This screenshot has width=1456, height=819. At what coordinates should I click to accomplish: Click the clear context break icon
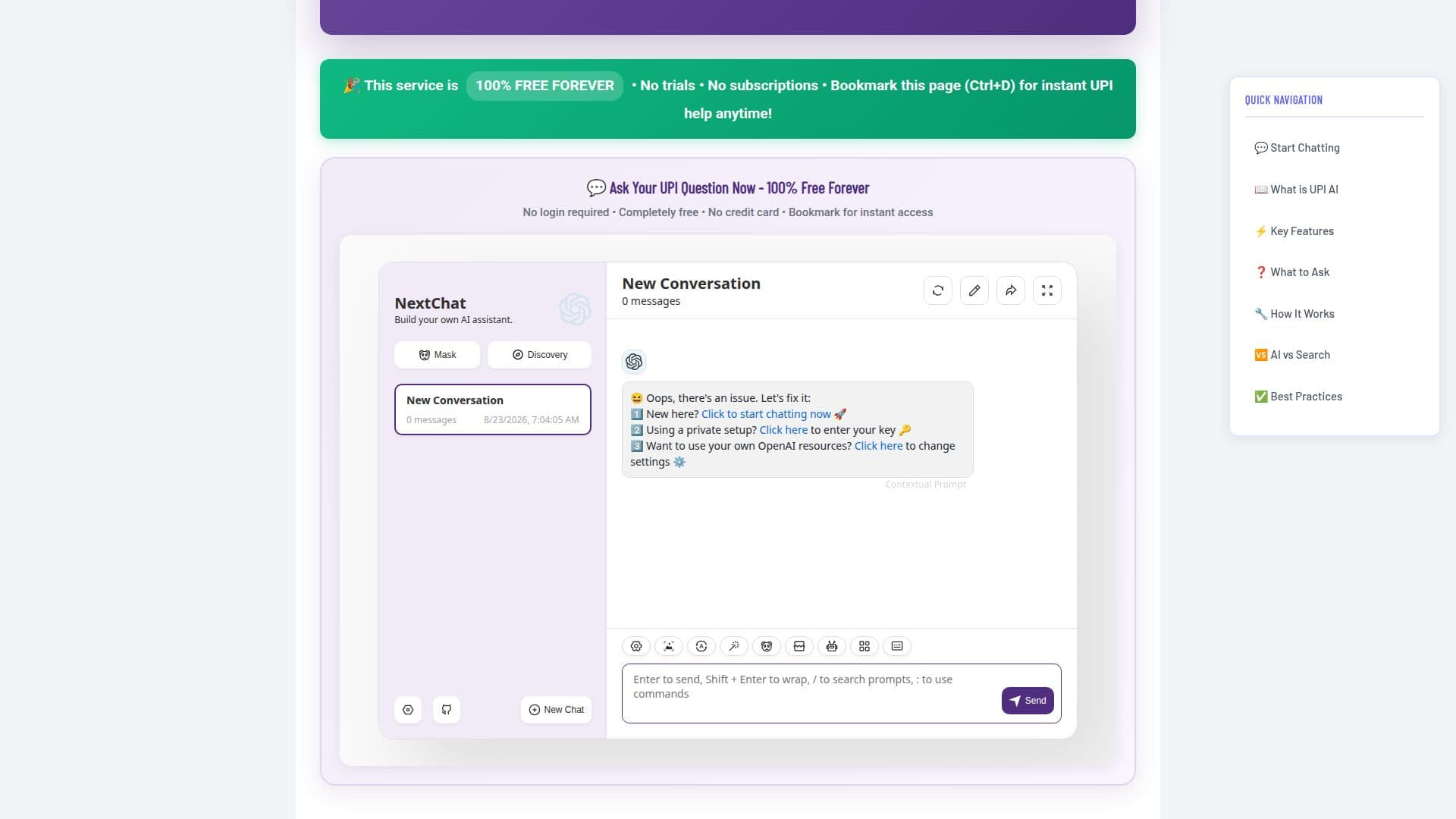click(x=799, y=646)
